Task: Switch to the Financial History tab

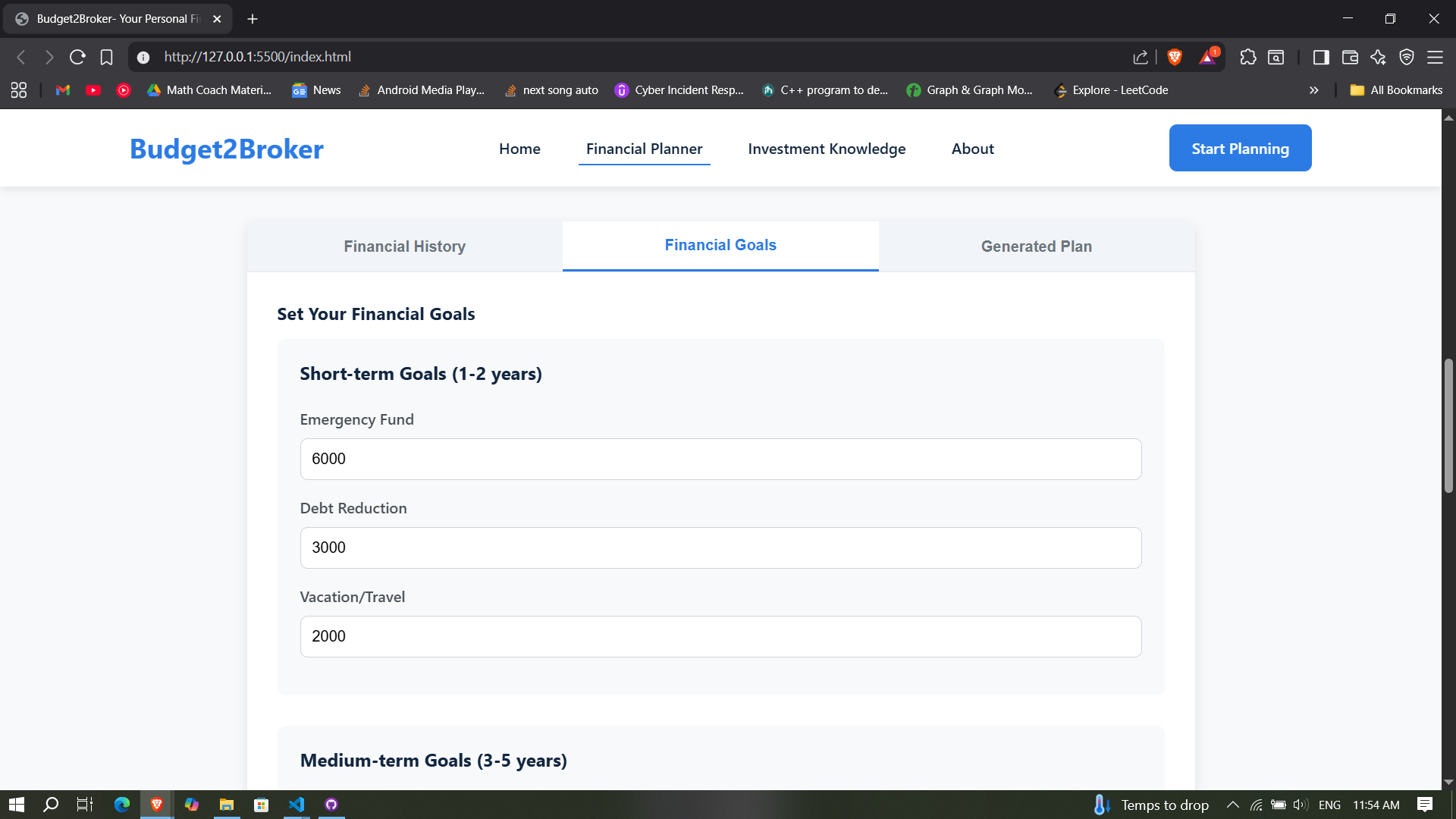Action: pyautogui.click(x=404, y=246)
